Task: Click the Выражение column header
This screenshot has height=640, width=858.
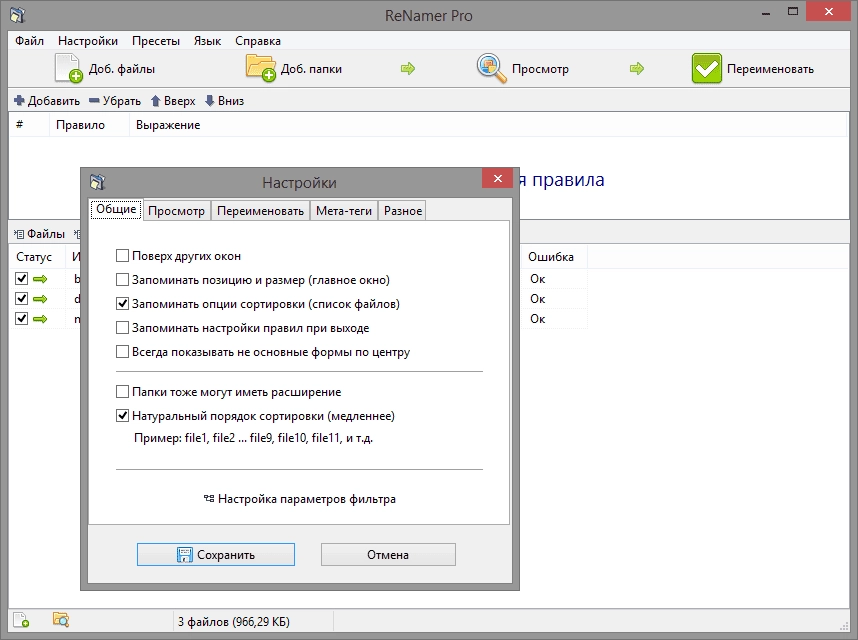Action: click(x=168, y=125)
